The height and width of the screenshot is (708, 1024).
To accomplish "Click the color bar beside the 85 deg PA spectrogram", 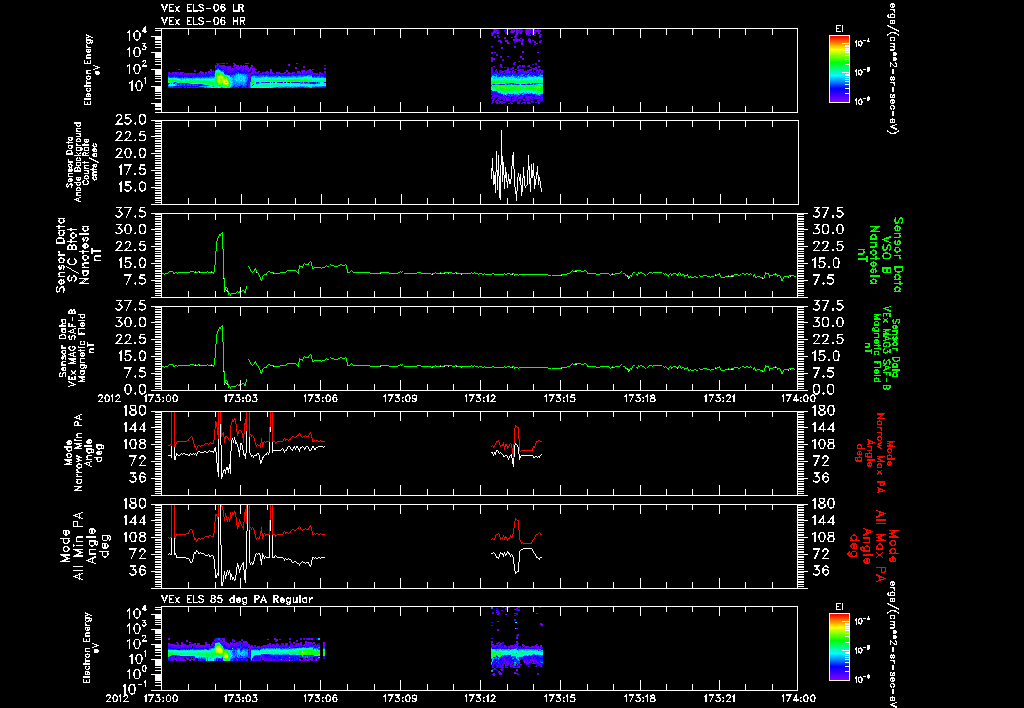I will pos(839,647).
